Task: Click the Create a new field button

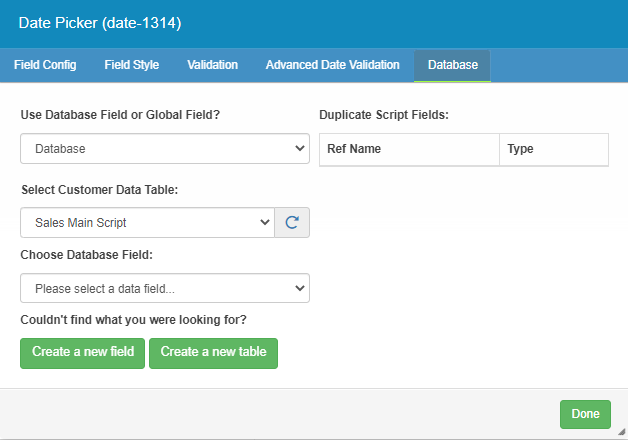Action: (x=83, y=352)
